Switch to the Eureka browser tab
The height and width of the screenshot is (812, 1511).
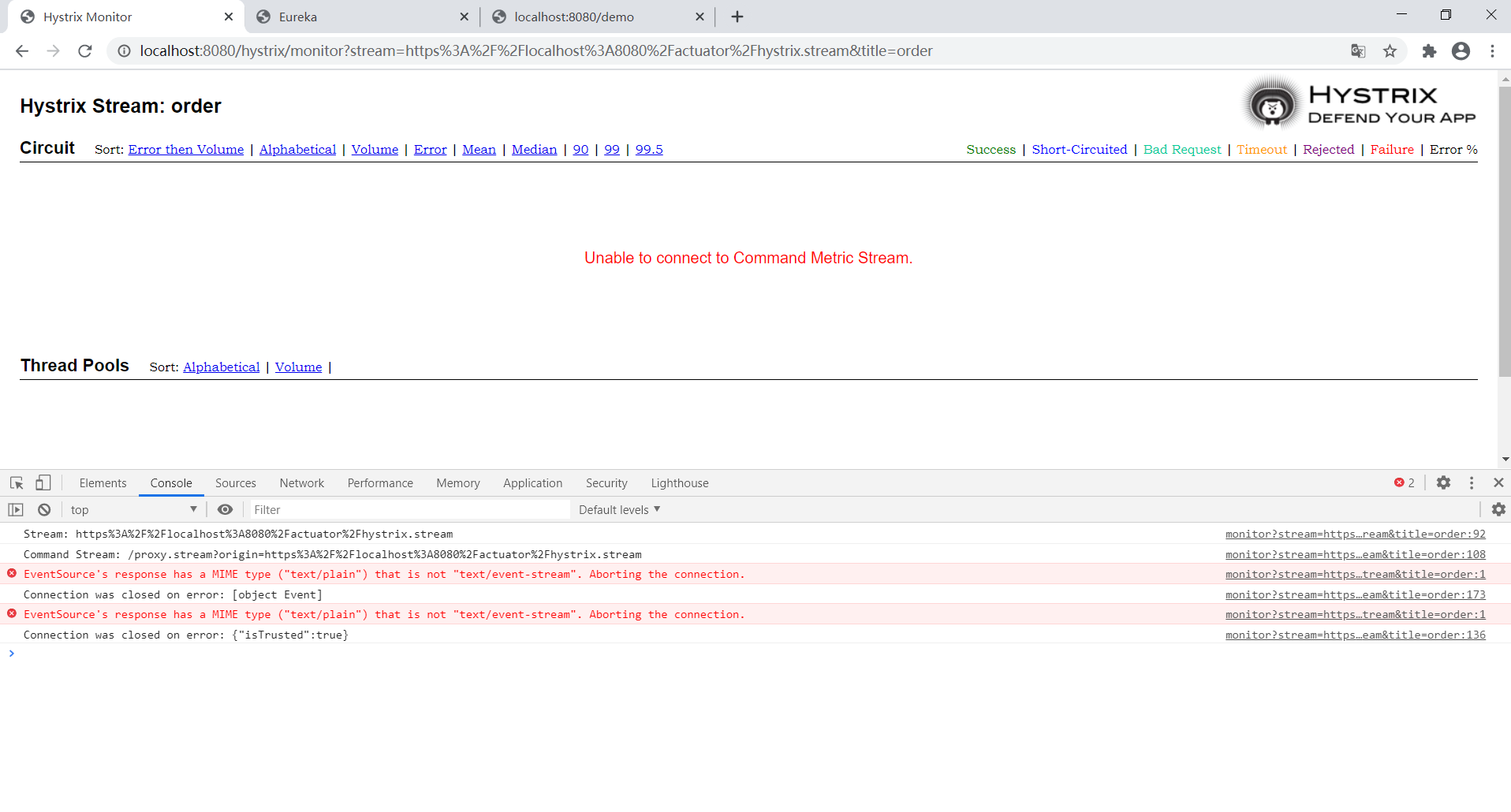361,17
